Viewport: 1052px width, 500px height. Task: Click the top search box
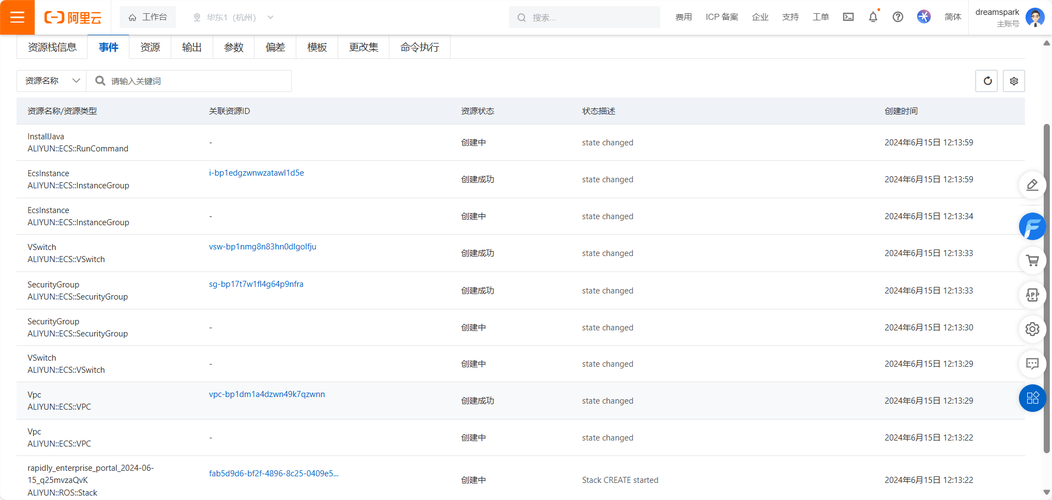(x=584, y=17)
